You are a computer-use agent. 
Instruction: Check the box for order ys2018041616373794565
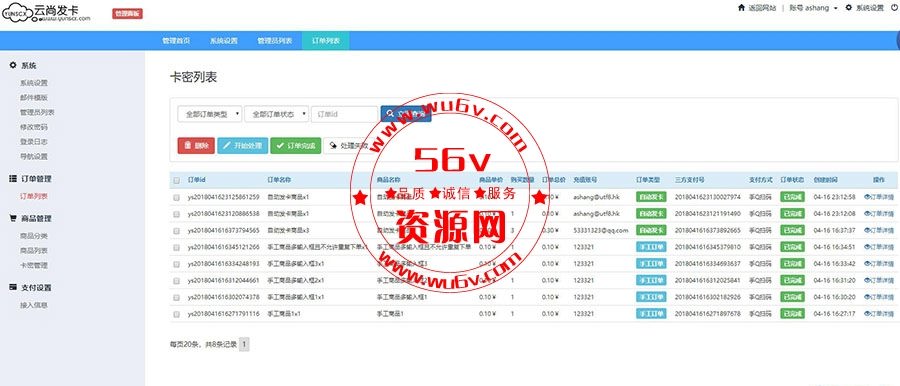177,230
